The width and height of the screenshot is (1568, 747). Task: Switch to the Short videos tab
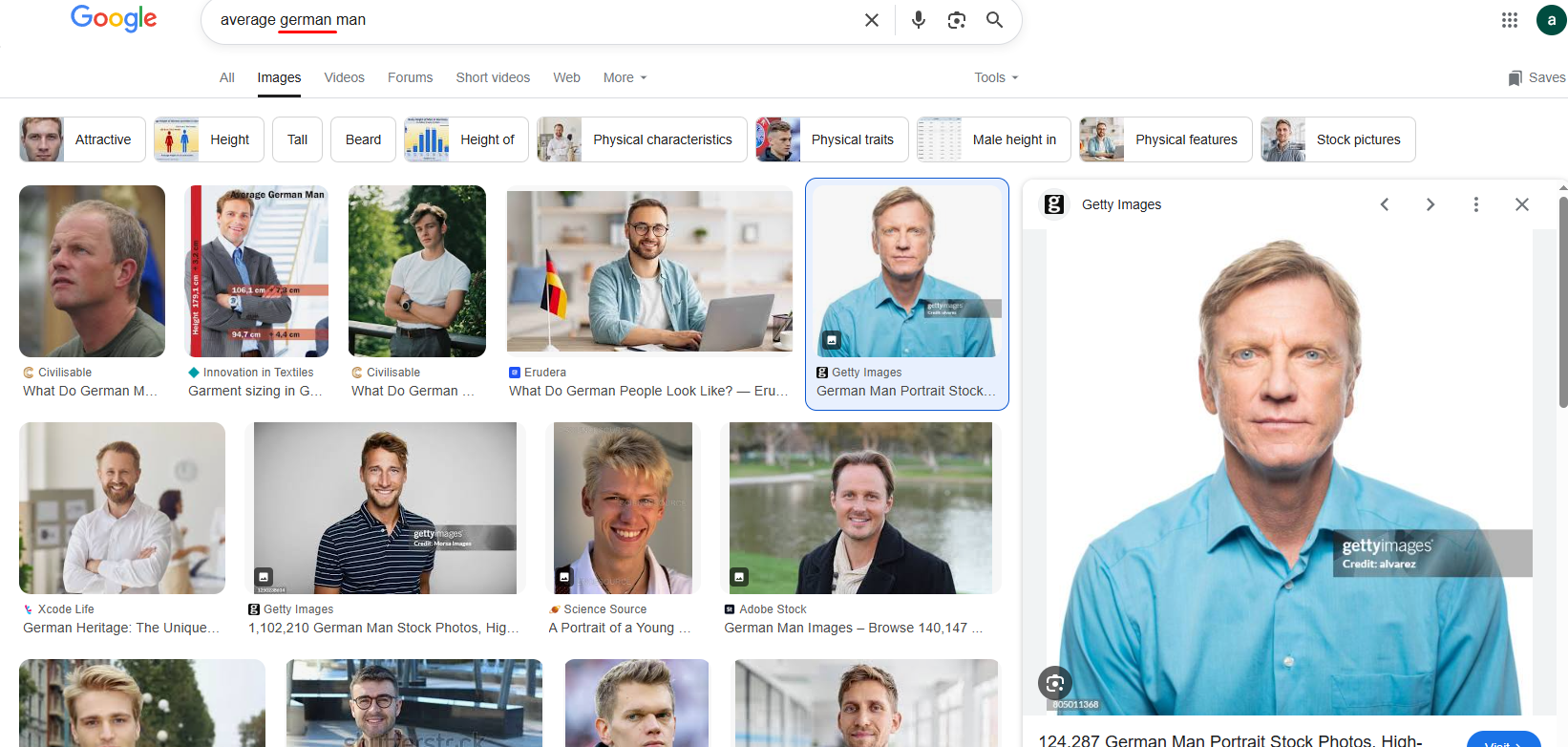click(493, 77)
